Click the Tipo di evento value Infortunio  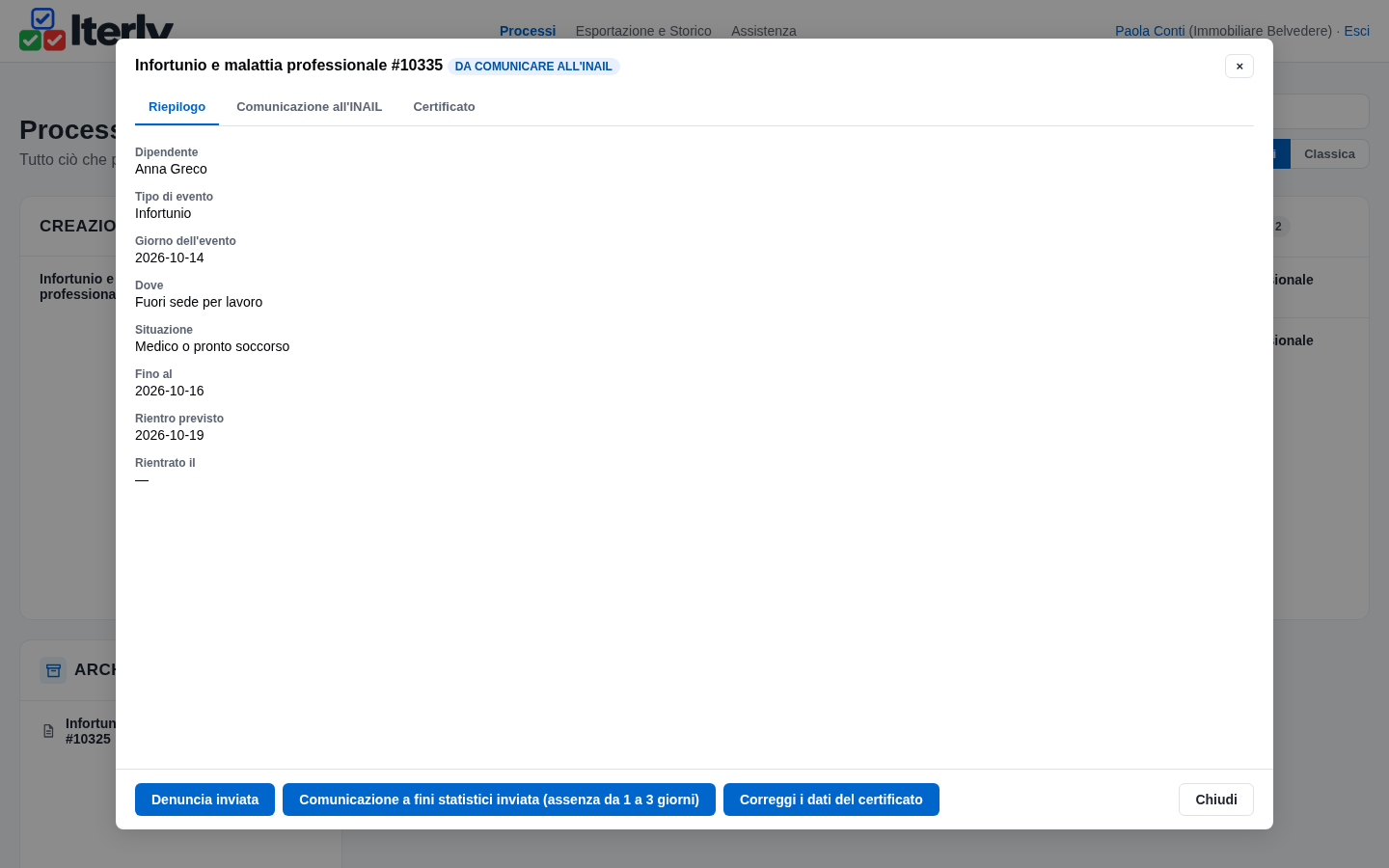[163, 213]
